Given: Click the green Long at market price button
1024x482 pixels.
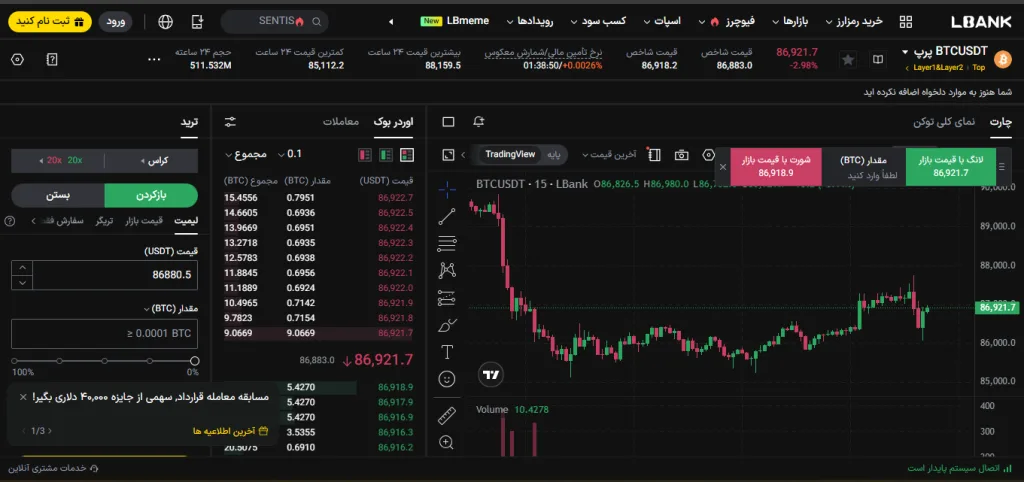Looking at the screenshot, I should pos(950,166).
